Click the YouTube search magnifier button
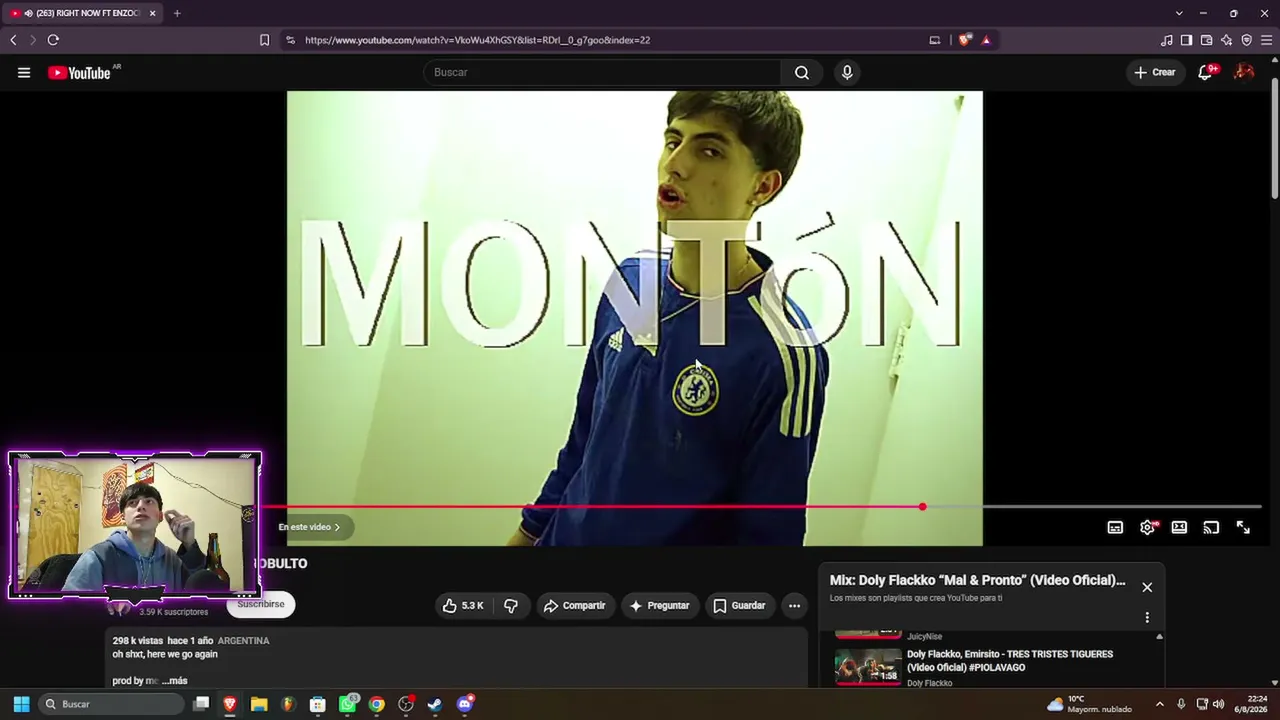 802,72
